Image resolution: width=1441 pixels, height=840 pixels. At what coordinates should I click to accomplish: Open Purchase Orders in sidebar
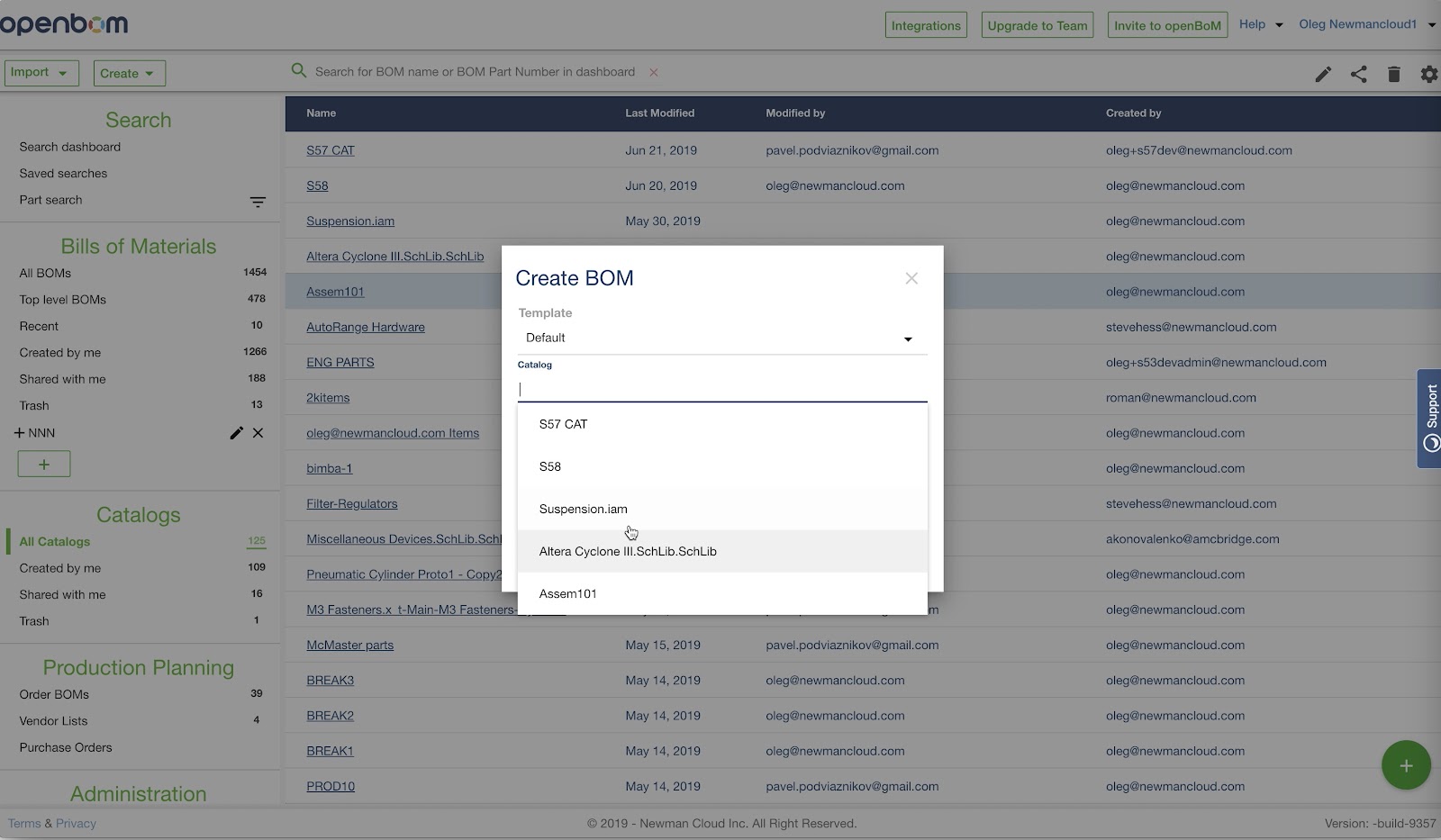[x=66, y=747]
